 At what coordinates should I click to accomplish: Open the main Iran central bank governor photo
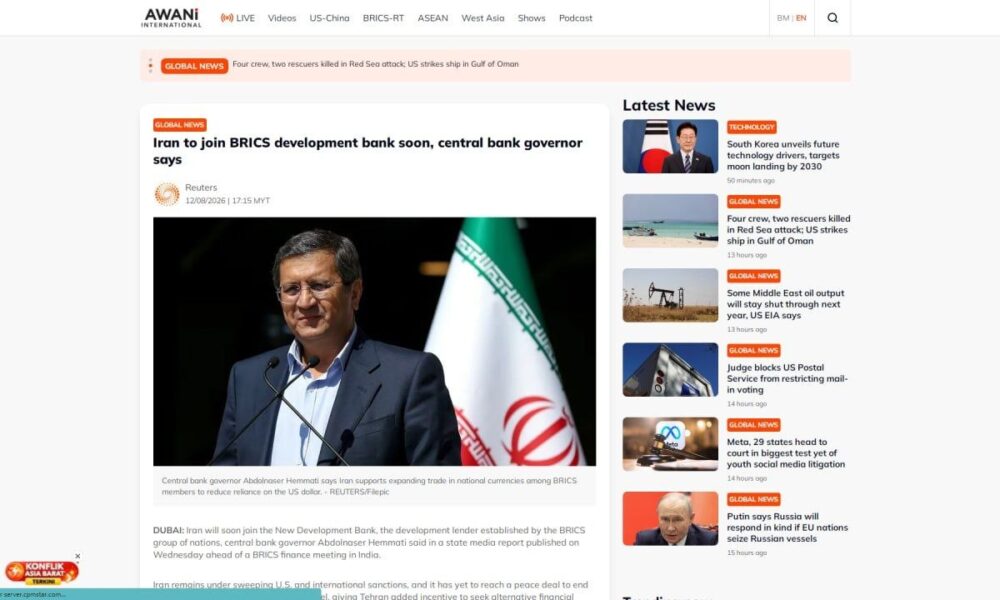pos(374,341)
